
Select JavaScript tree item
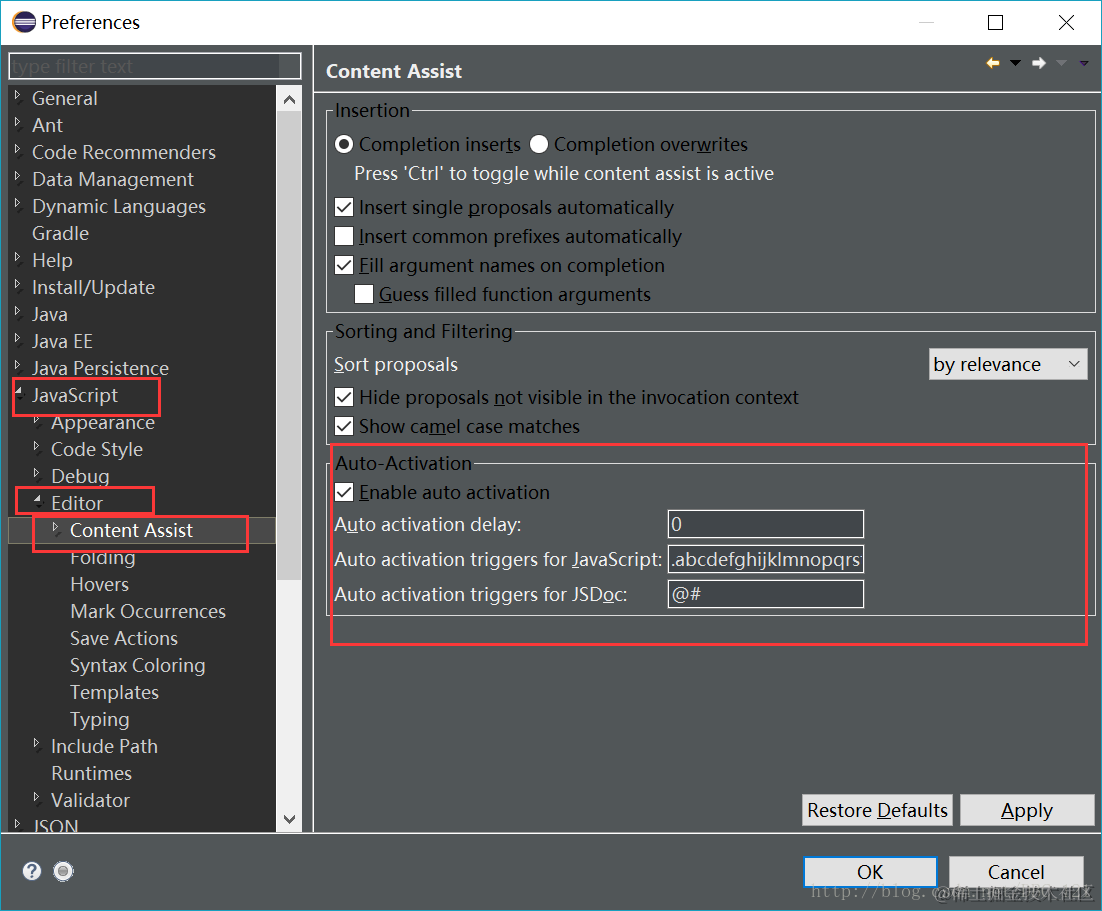pos(75,395)
